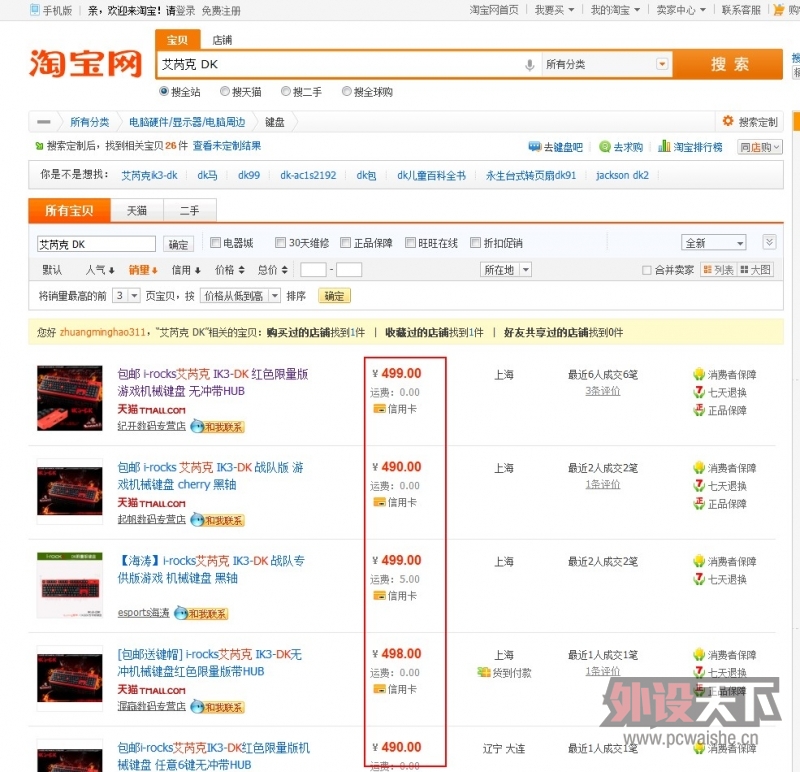The width and height of the screenshot is (800, 772).
Task: Click the mobile version phone icon
Action: click(x=35, y=10)
